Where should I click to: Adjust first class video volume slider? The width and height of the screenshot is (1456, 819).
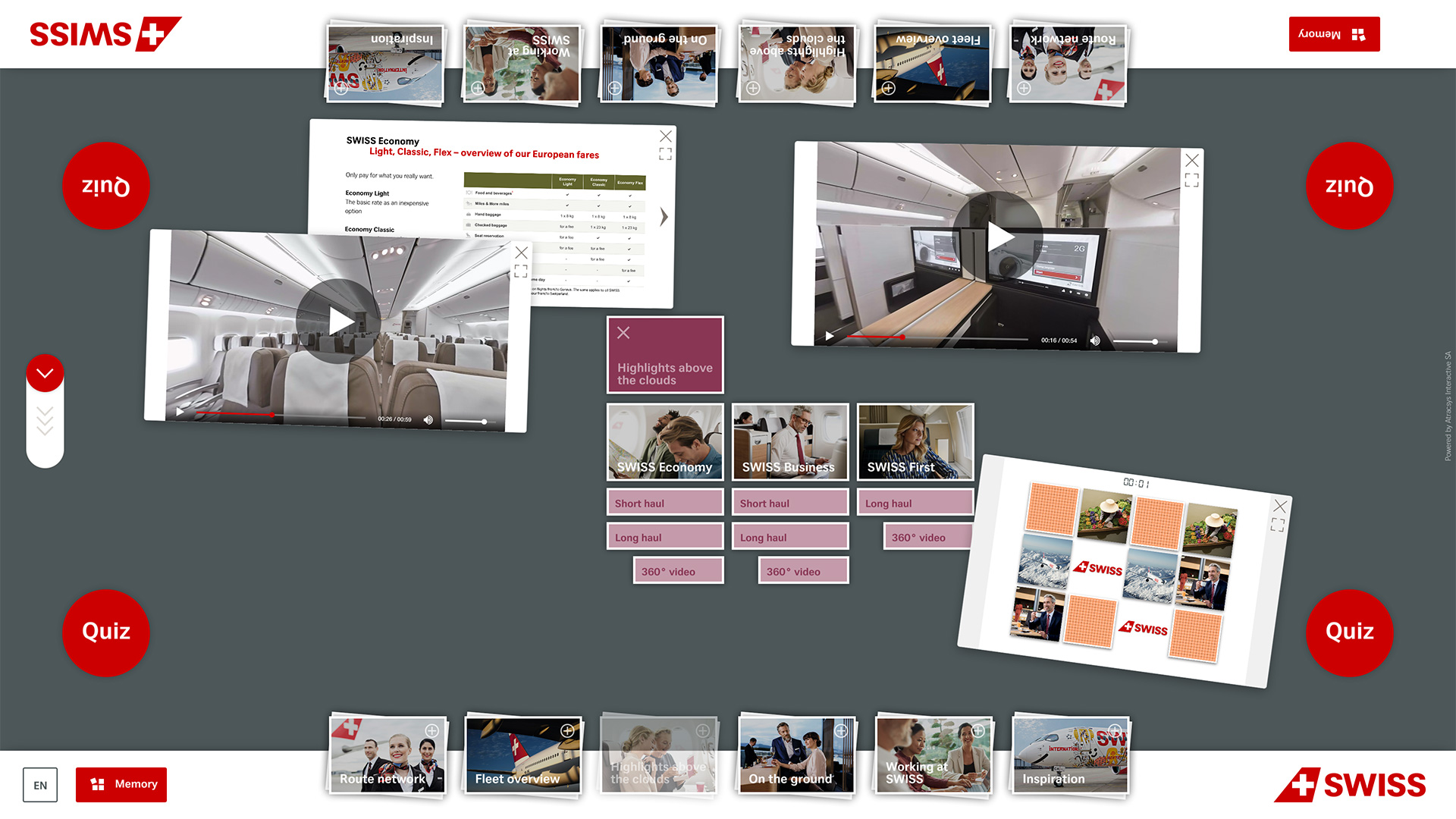(1135, 341)
